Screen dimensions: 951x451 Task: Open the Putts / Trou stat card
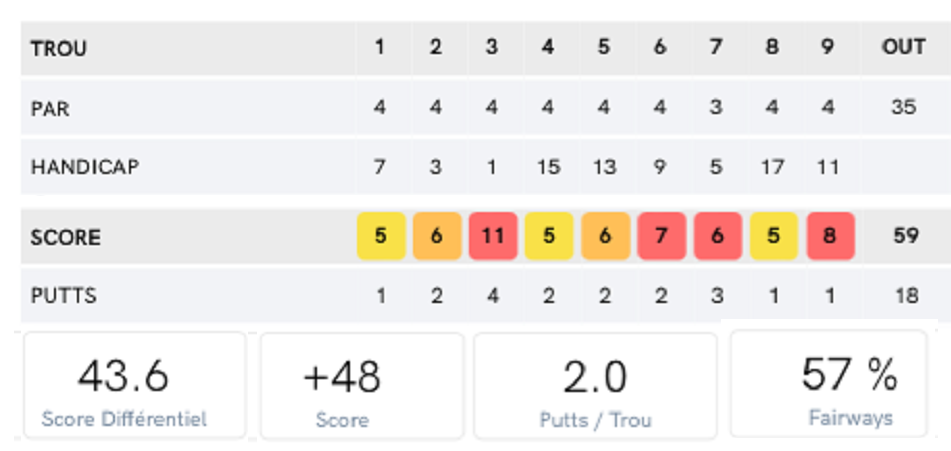594,386
